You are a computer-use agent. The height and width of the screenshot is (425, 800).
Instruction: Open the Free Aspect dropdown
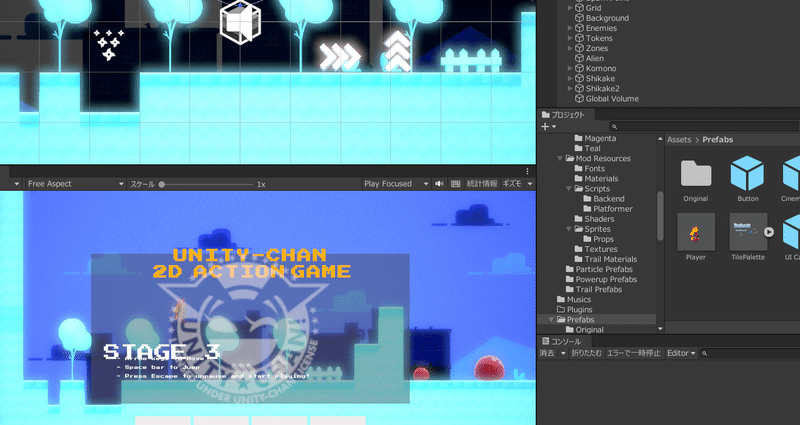point(75,184)
